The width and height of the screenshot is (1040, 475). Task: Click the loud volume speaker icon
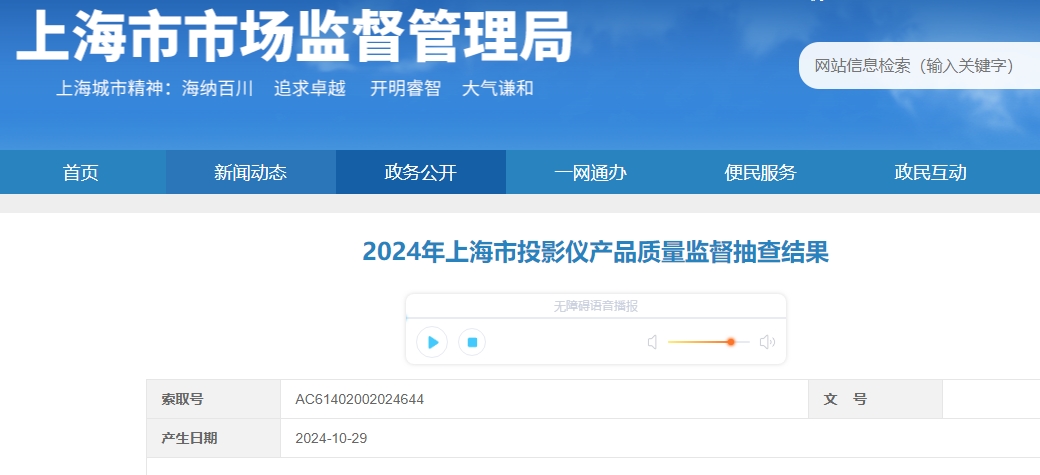(767, 342)
